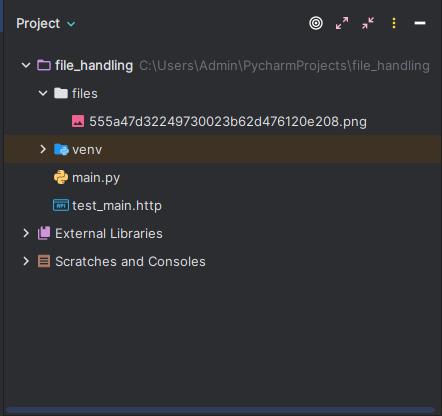The image size is (442, 416).
Task: Click the External Libraries icon
Action: coord(44,233)
